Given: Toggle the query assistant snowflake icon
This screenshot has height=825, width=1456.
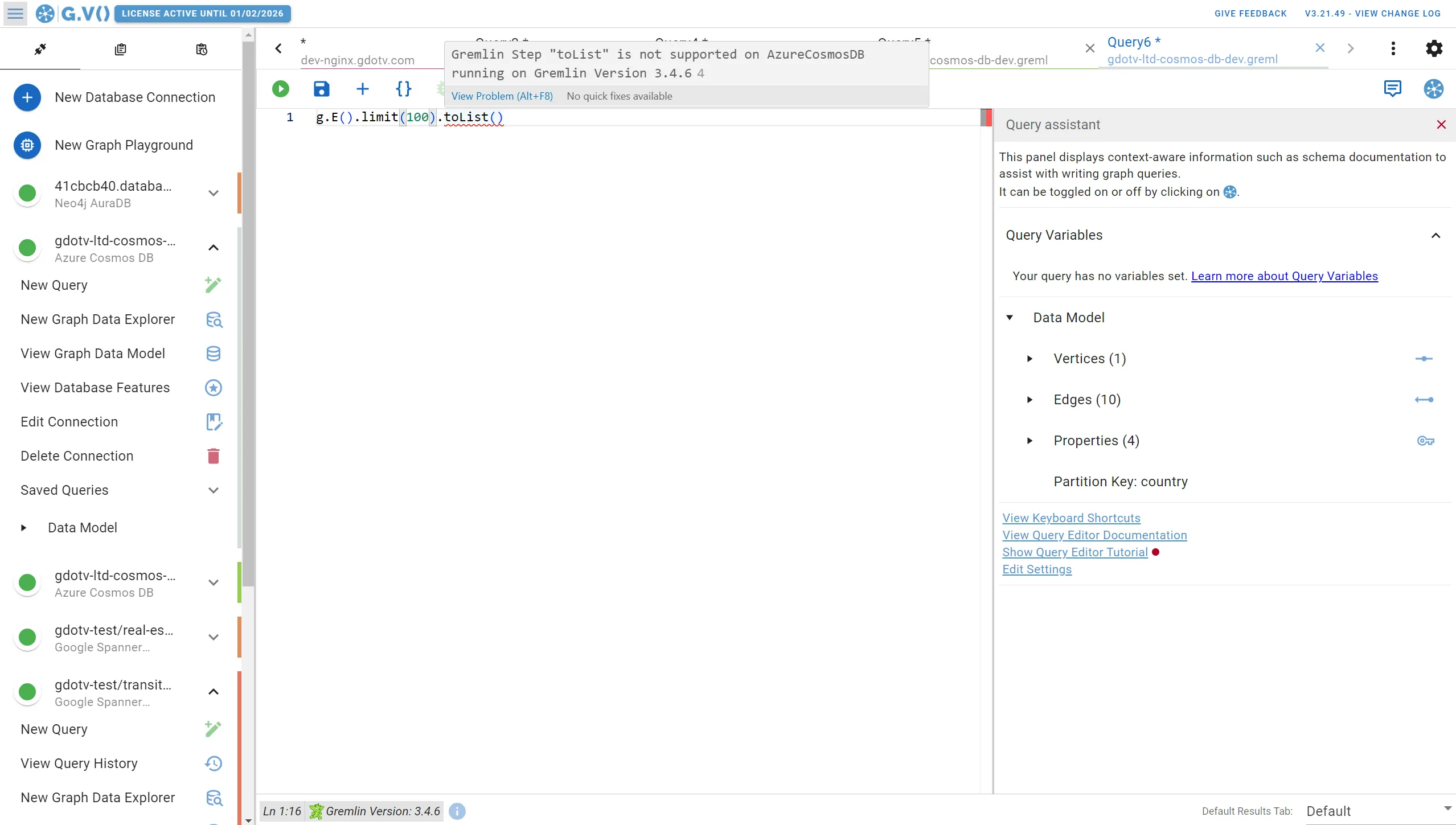Looking at the screenshot, I should tap(1433, 88).
